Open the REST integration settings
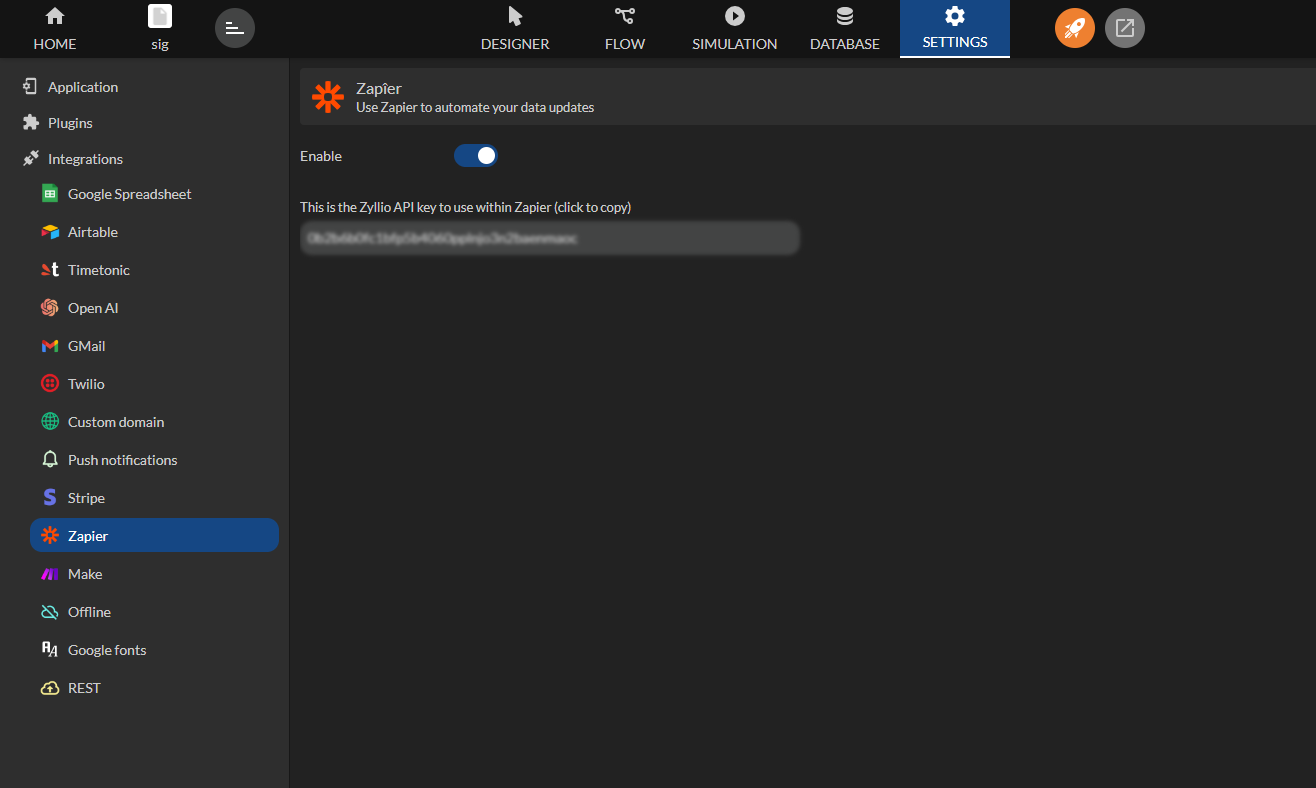The image size is (1316, 788). pos(155,688)
